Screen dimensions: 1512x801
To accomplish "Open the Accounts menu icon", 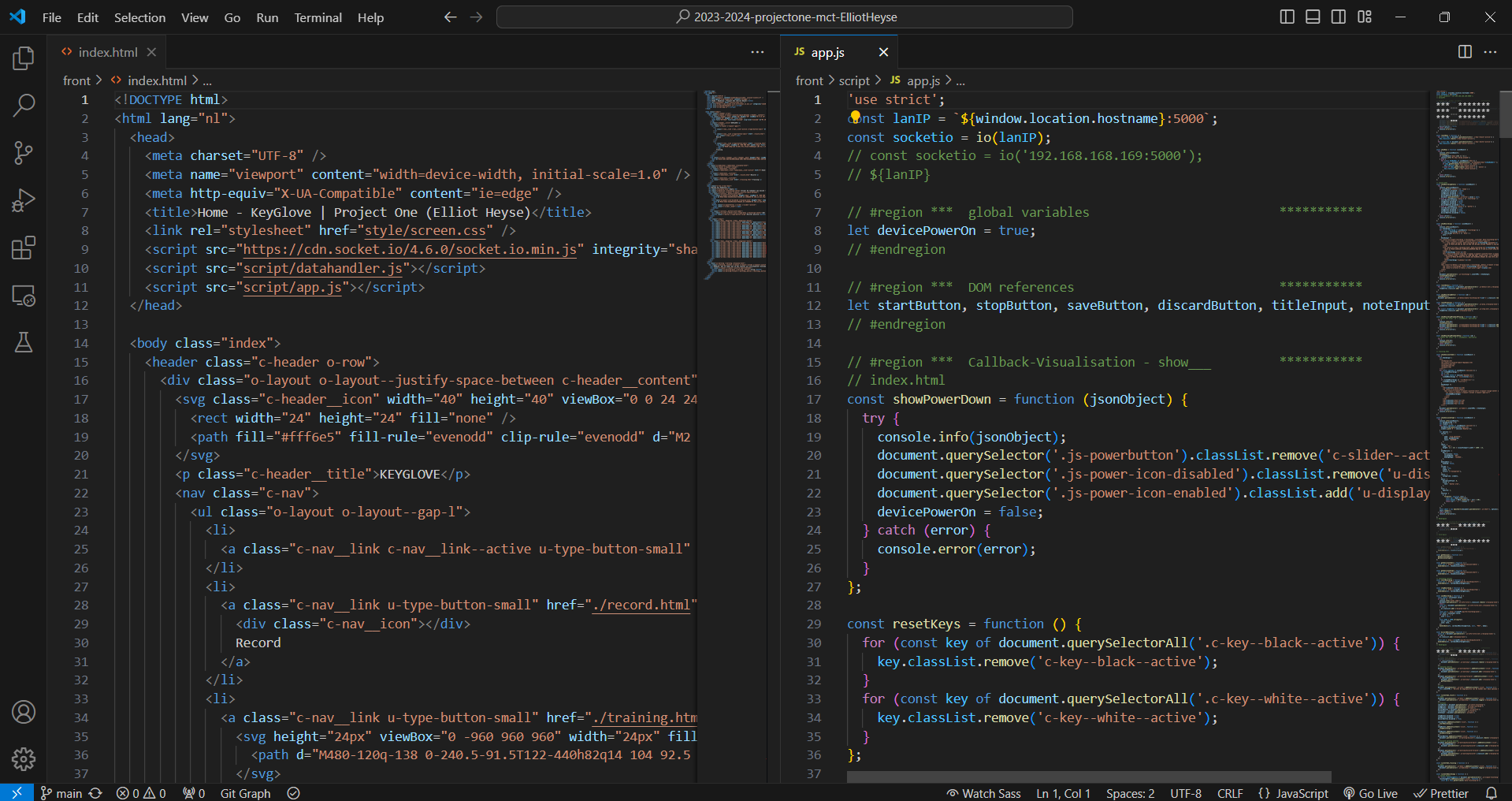I will 24,712.
